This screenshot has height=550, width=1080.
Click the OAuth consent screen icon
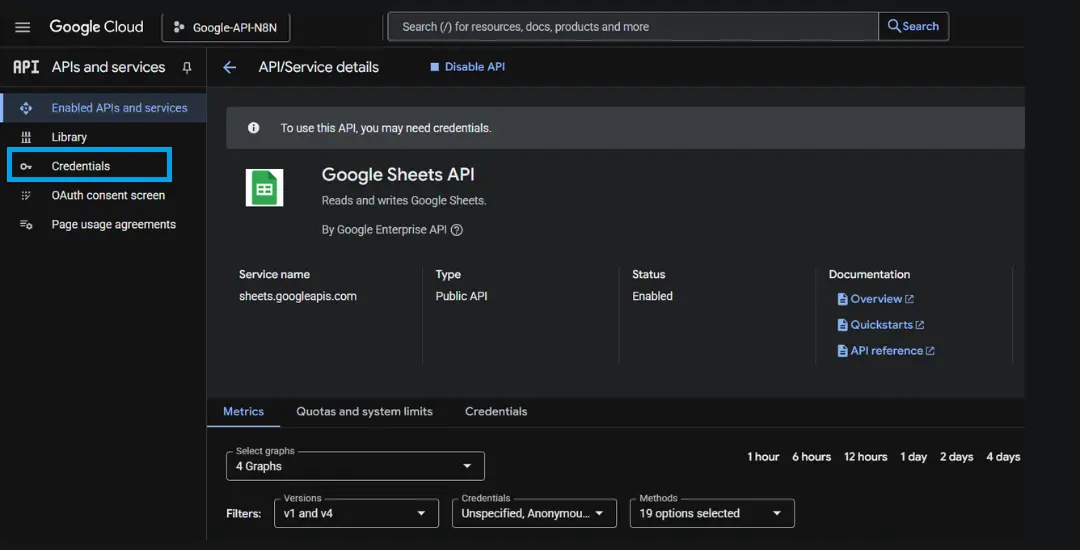click(x=26, y=195)
